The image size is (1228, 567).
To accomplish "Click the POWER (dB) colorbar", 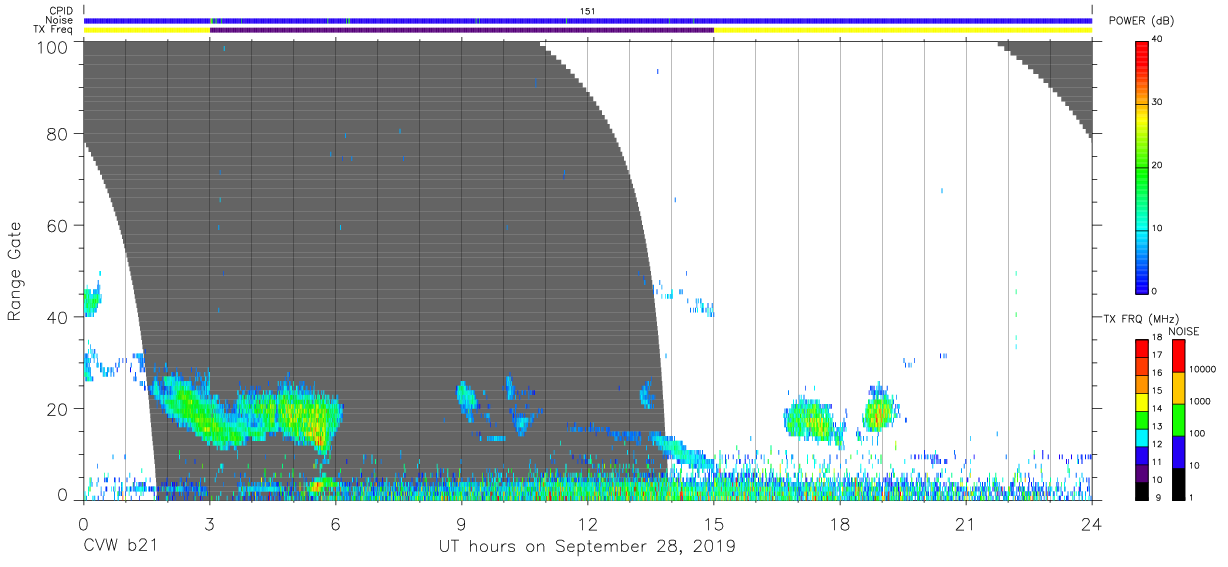I will coord(1142,166).
